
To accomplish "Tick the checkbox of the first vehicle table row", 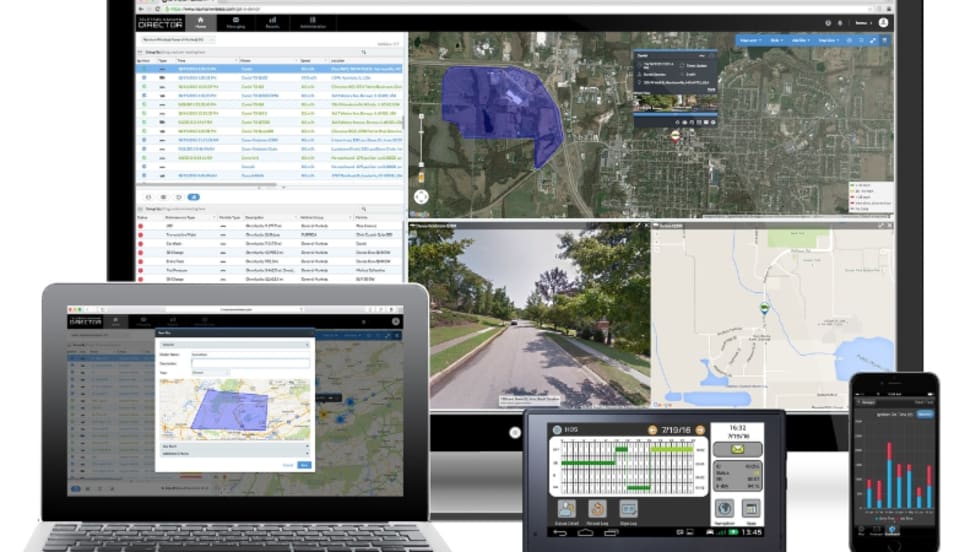I will [x=145, y=69].
